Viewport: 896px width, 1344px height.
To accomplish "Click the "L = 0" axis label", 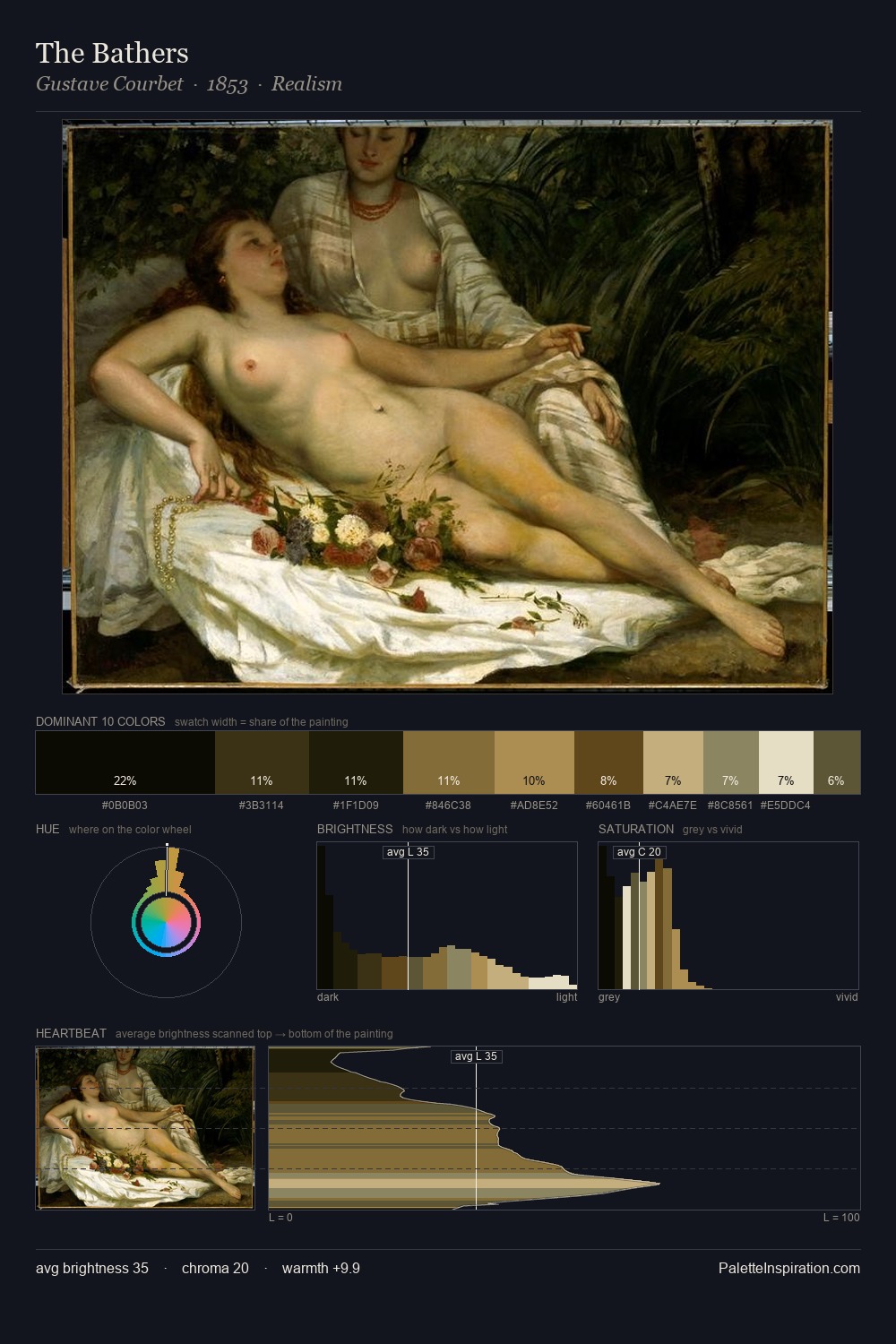I will [x=280, y=1218].
